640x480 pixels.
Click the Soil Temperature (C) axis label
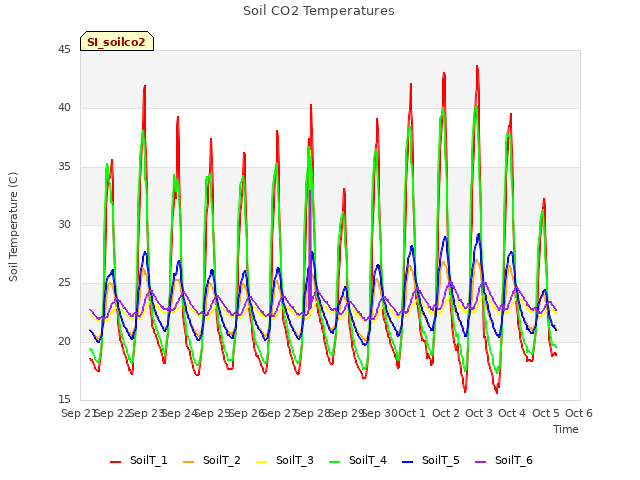[13, 227]
